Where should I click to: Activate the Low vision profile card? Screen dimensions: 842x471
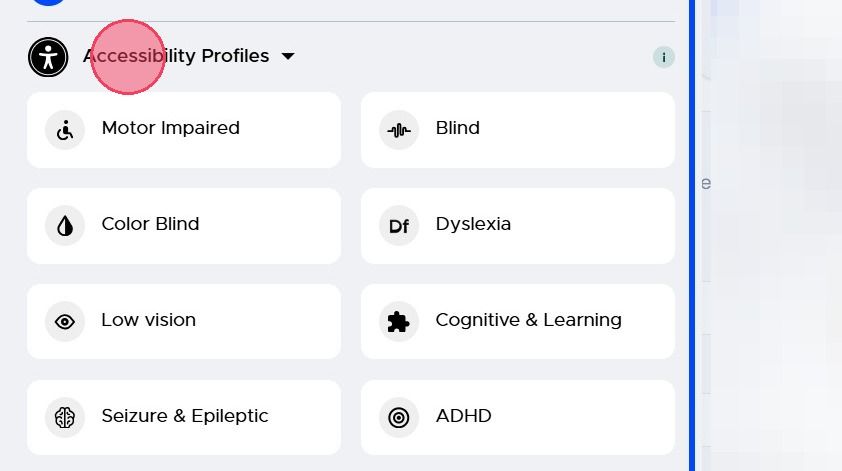click(184, 322)
